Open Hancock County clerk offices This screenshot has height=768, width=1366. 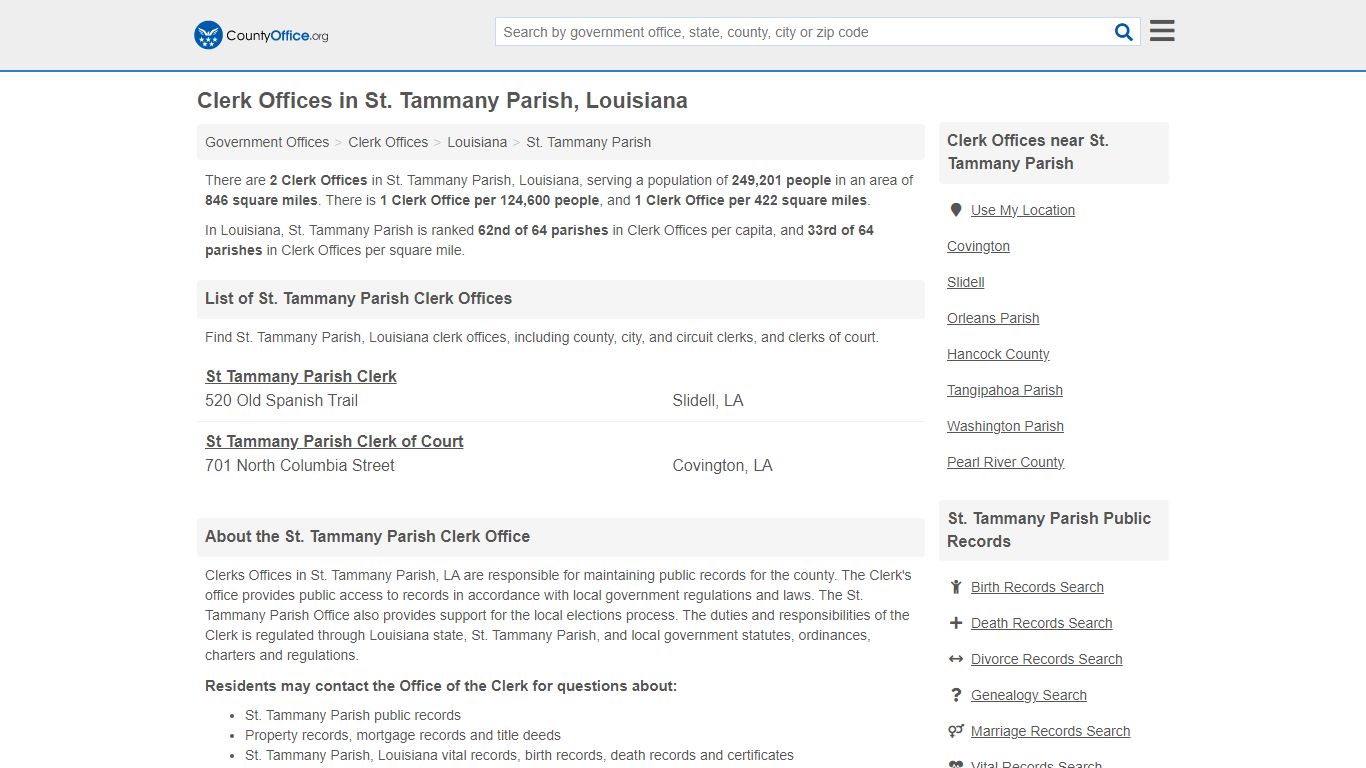[x=998, y=354]
